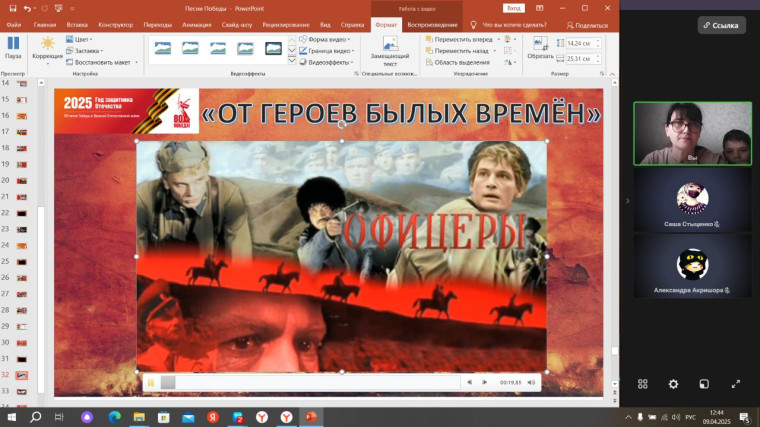Select the dark-framed fifth video style thumbnail

coord(273,48)
